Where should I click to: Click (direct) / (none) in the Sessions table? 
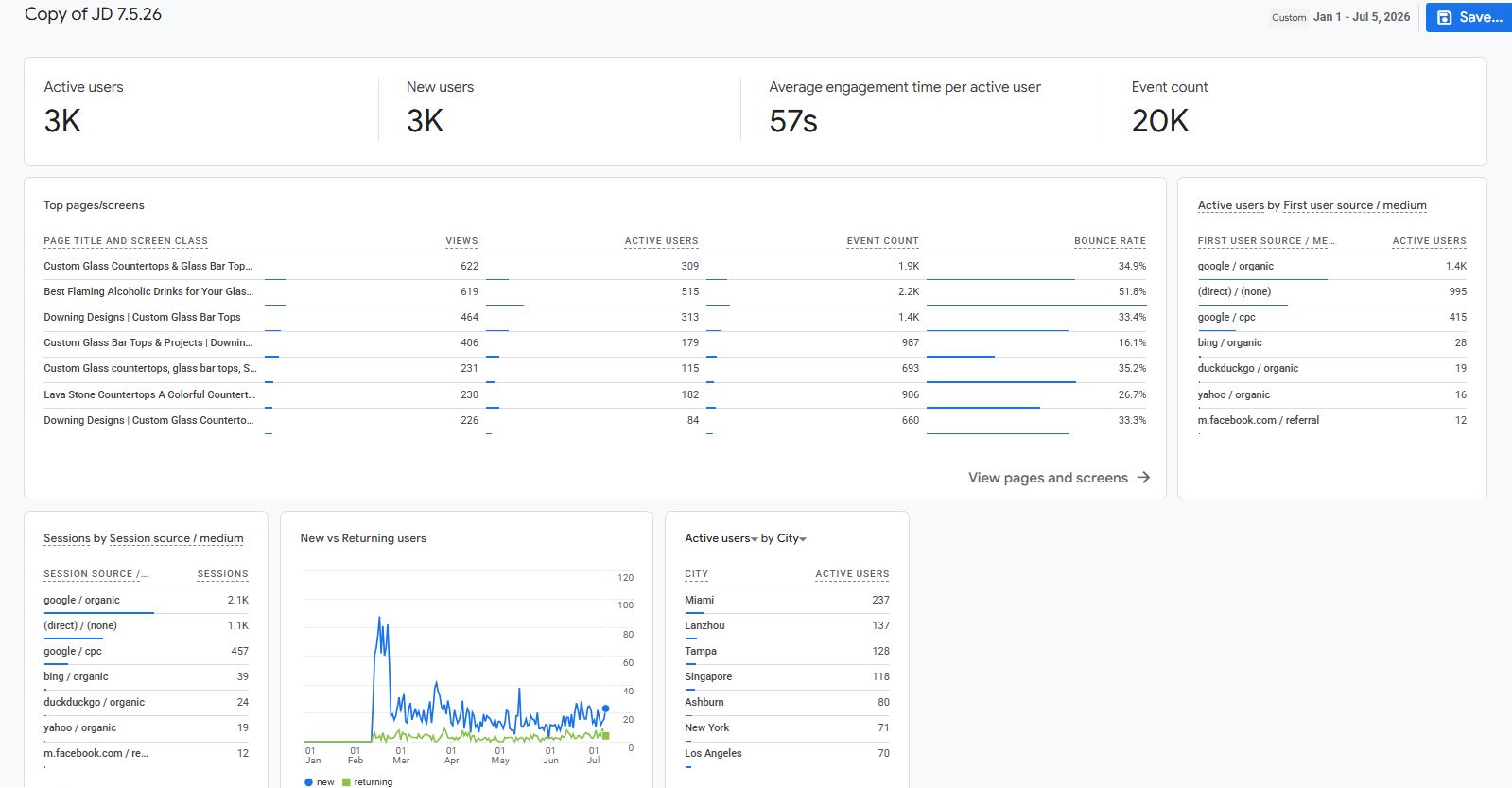80,625
